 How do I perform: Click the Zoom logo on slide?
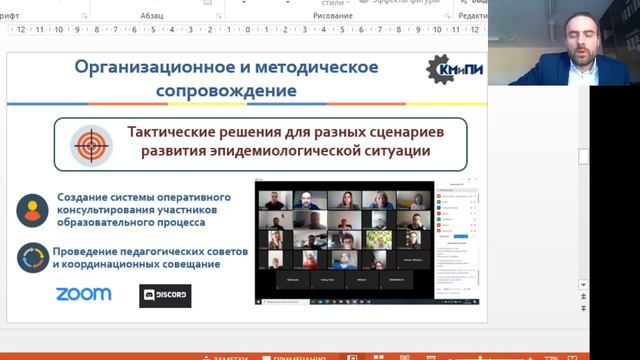click(x=84, y=294)
